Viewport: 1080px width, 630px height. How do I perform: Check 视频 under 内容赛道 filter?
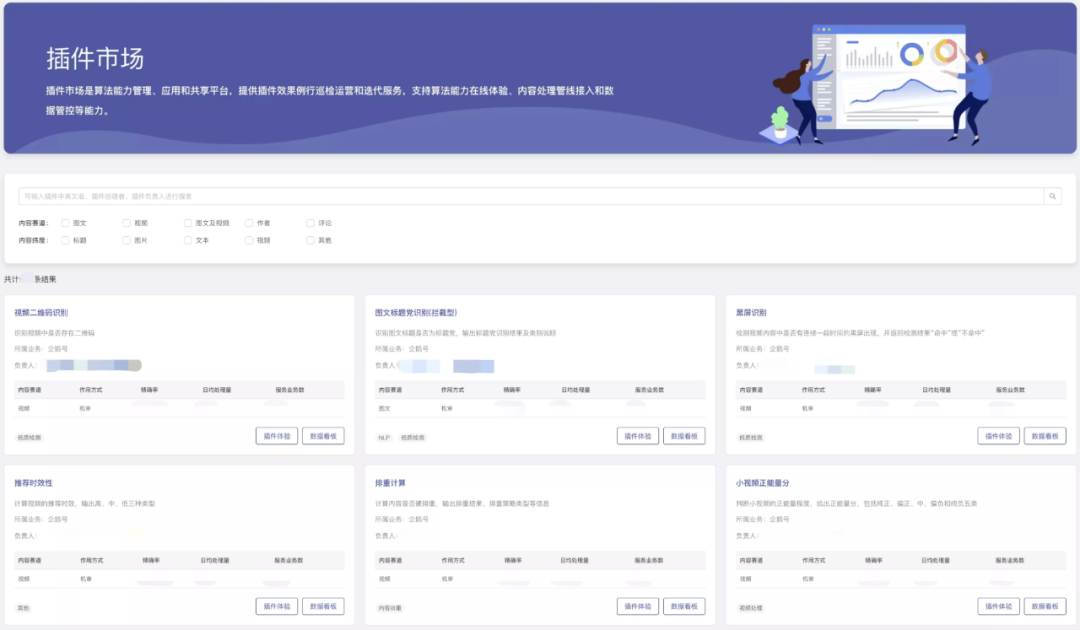[x=126, y=223]
